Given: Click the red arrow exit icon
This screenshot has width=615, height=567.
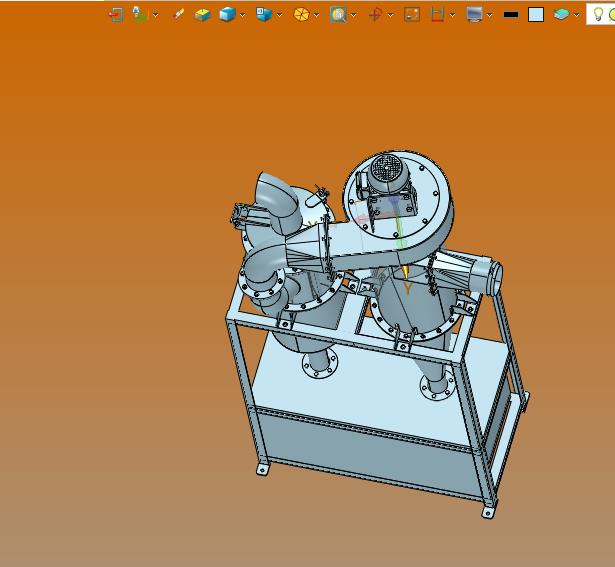Looking at the screenshot, I should coord(116,15).
